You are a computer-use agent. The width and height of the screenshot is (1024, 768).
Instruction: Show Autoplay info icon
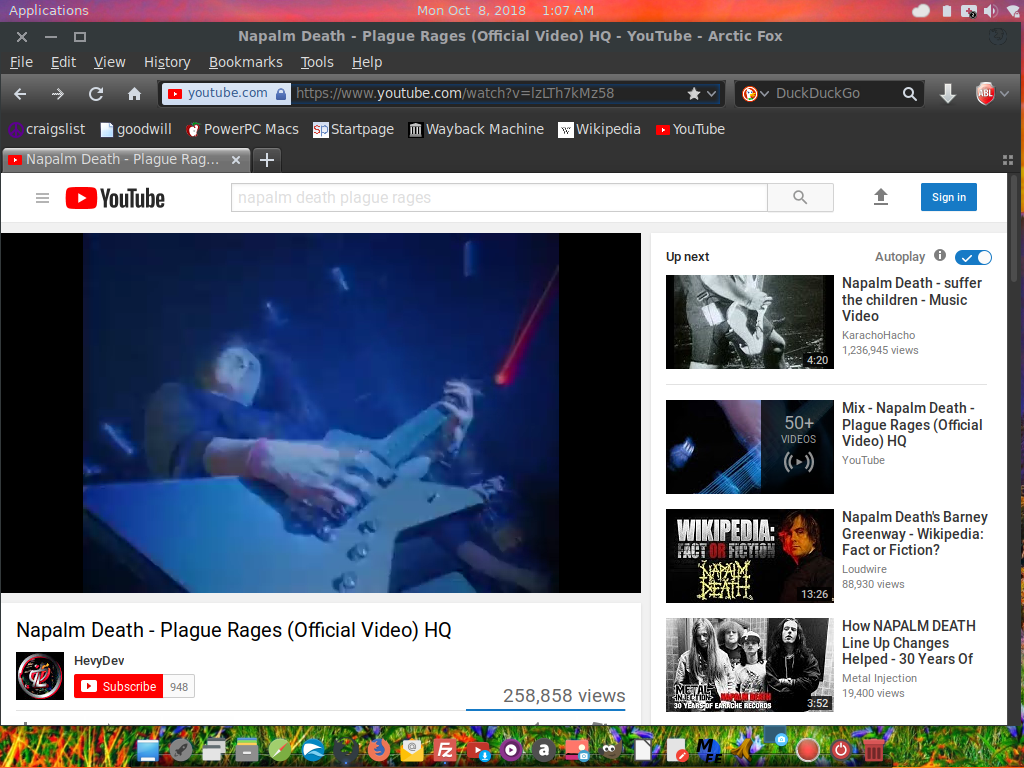point(940,255)
